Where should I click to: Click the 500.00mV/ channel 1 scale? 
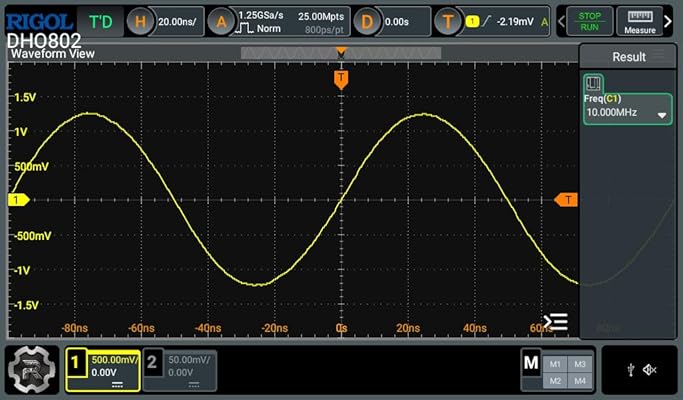click(x=115, y=359)
